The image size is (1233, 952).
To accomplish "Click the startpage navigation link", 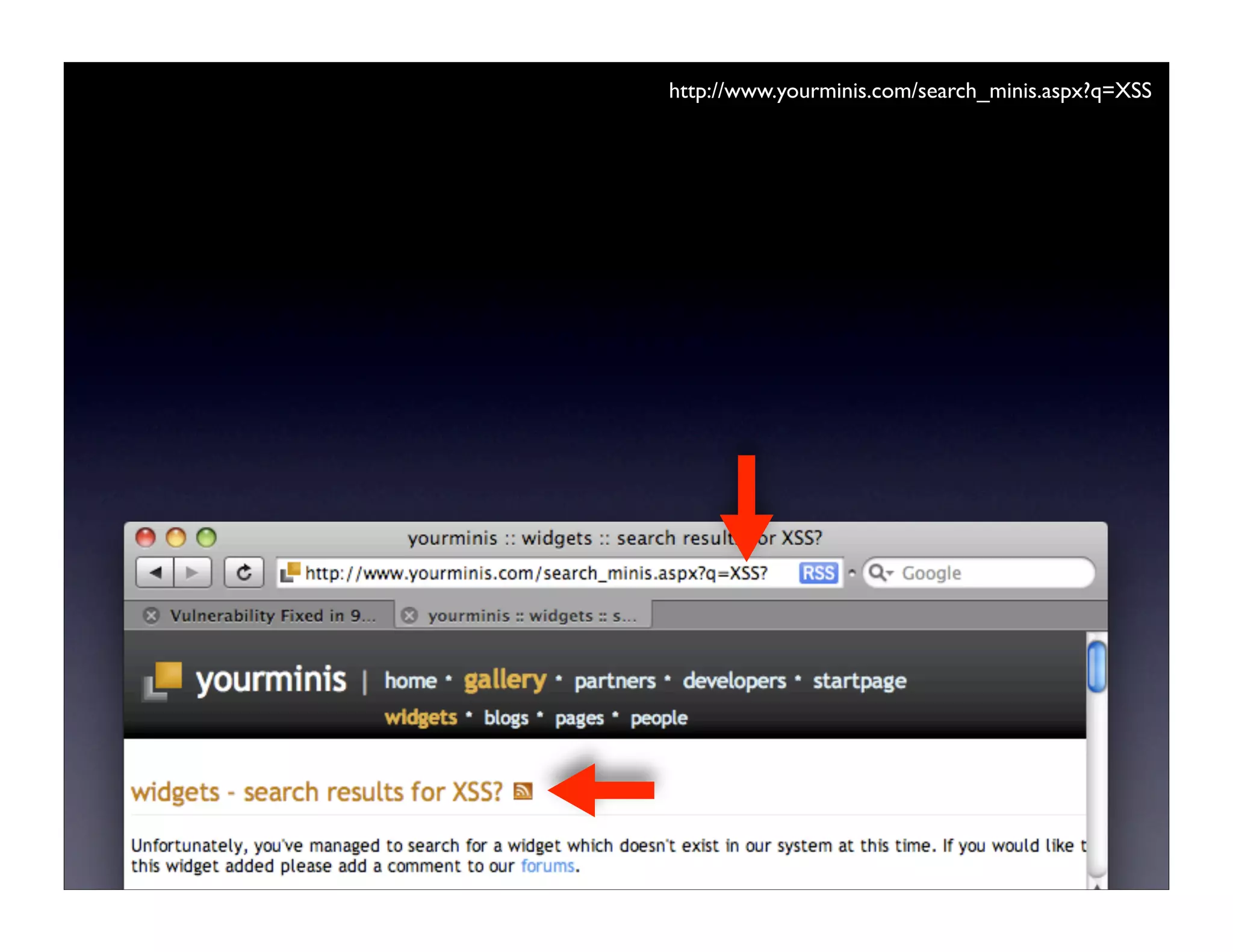I will coord(859,681).
